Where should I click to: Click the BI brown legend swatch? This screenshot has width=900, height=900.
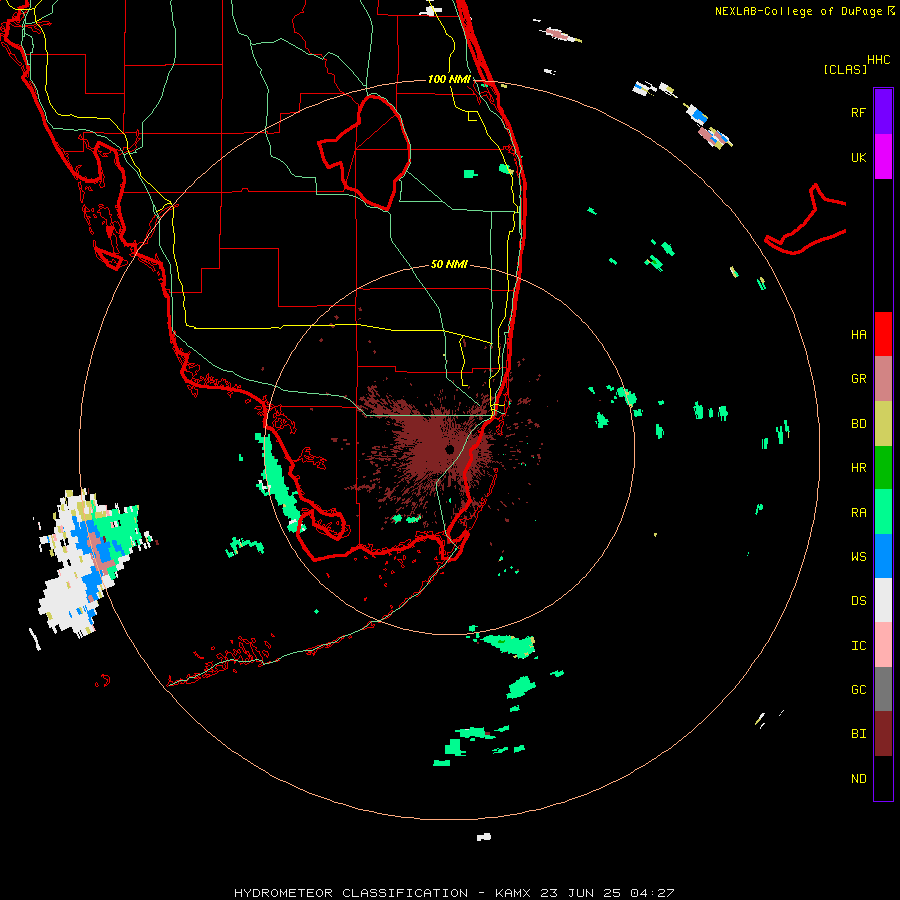883,734
